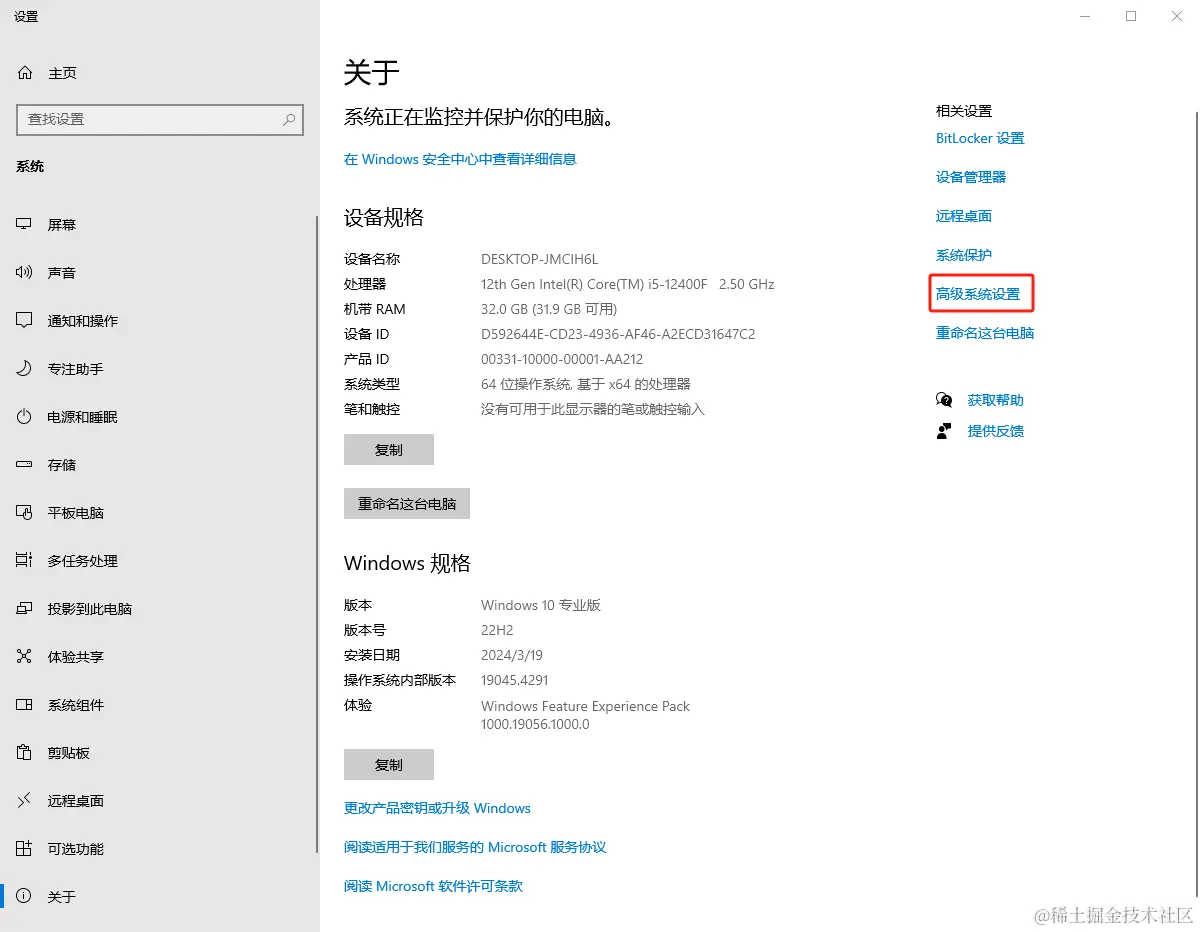Maximize the Settings window
The height and width of the screenshot is (932, 1200).
click(1131, 16)
